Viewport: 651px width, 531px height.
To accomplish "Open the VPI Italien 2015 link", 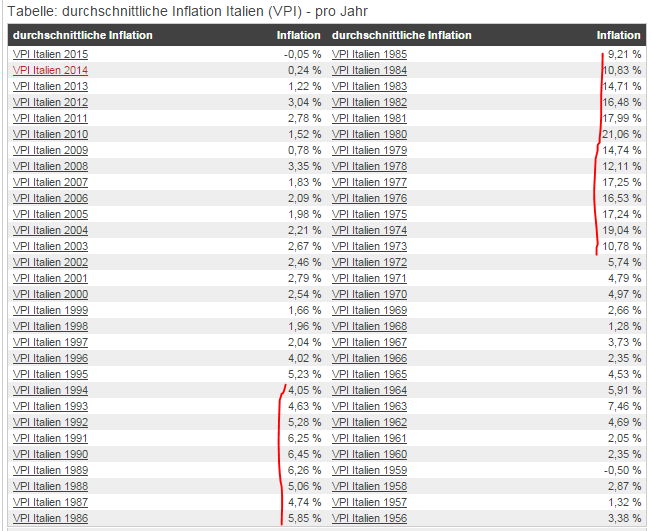I will tap(50, 54).
